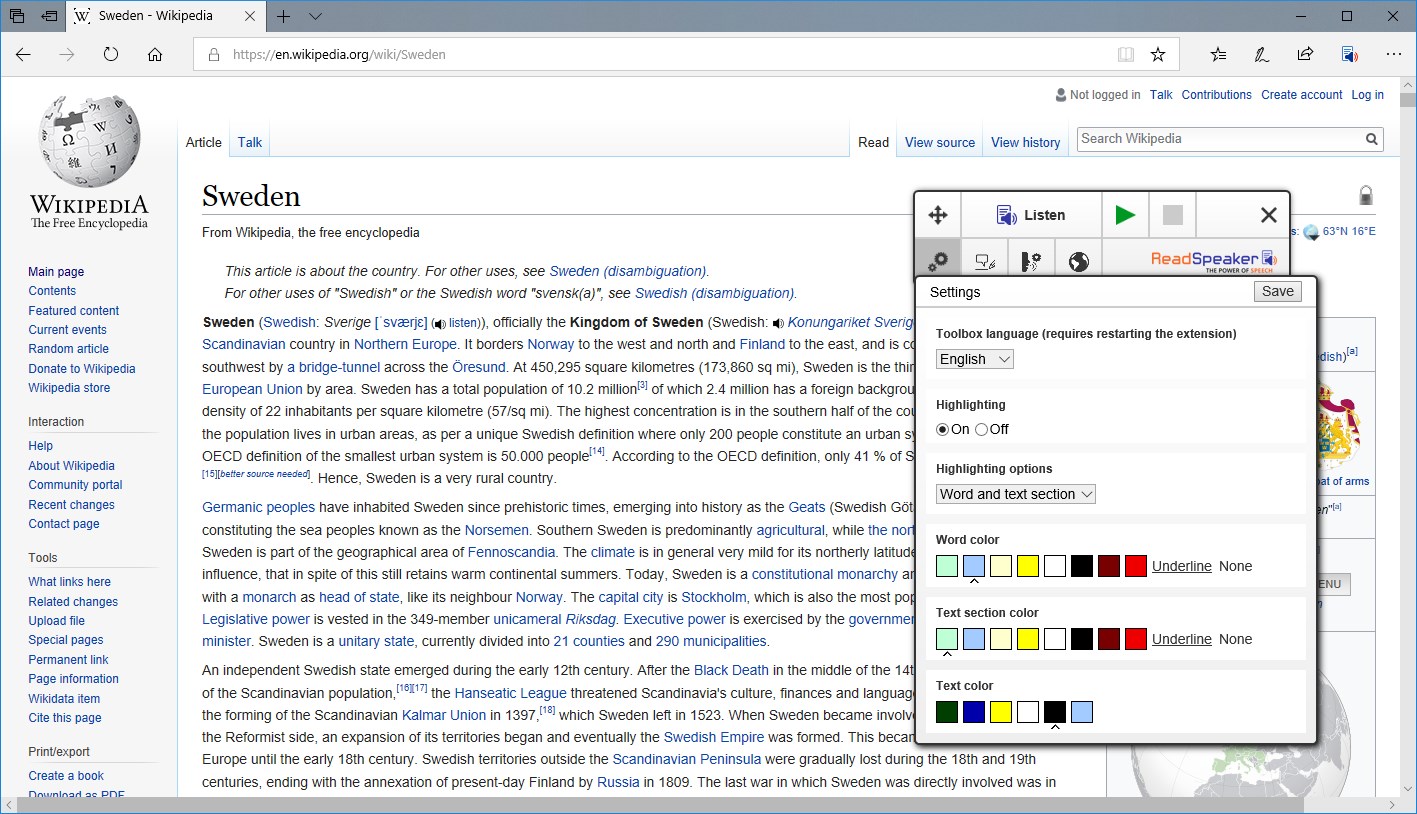Open the ReadSpeaker globe language icon
Viewport: 1417px width, 814px height.
pos(1078,262)
